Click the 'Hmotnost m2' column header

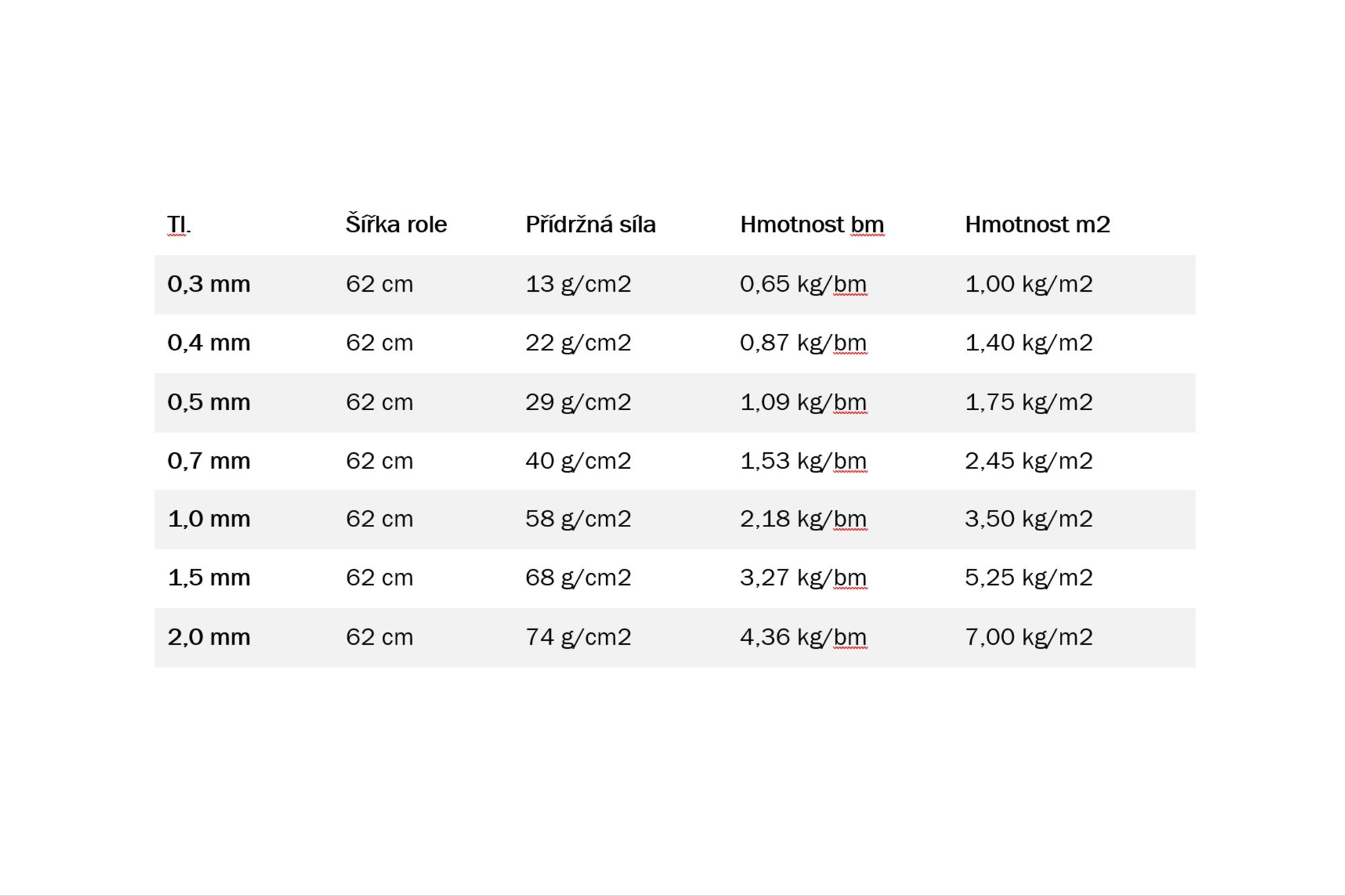pos(1037,225)
